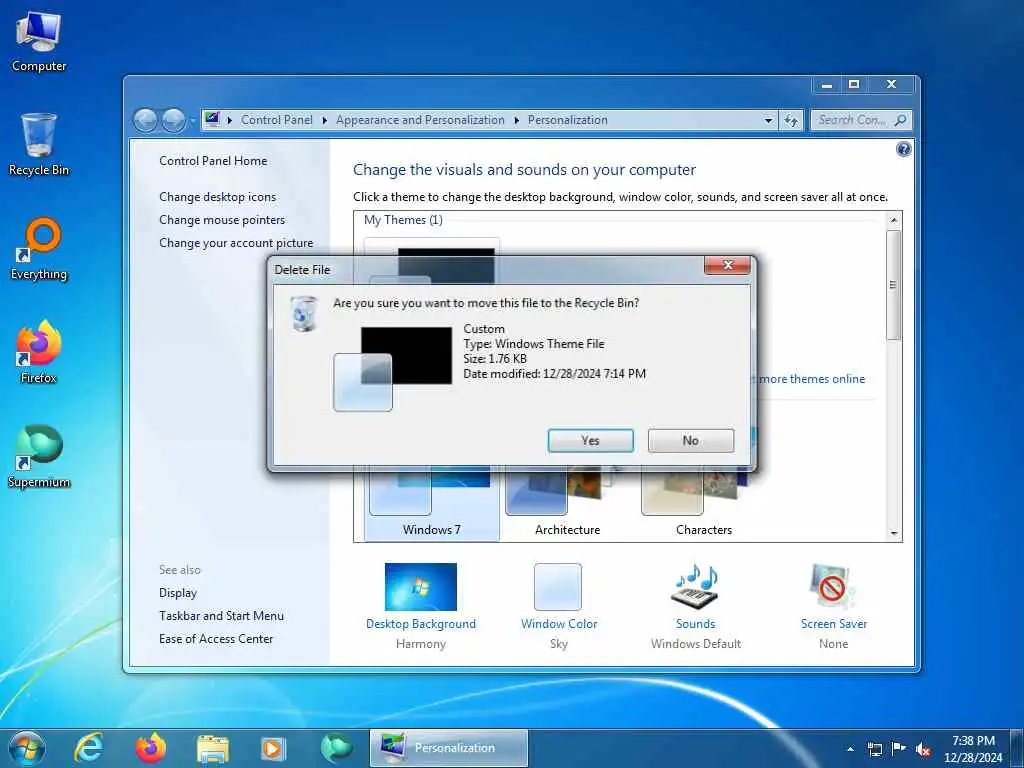Image resolution: width=1024 pixels, height=768 pixels.
Task: Open Control Panel Home
Action: click(213, 161)
